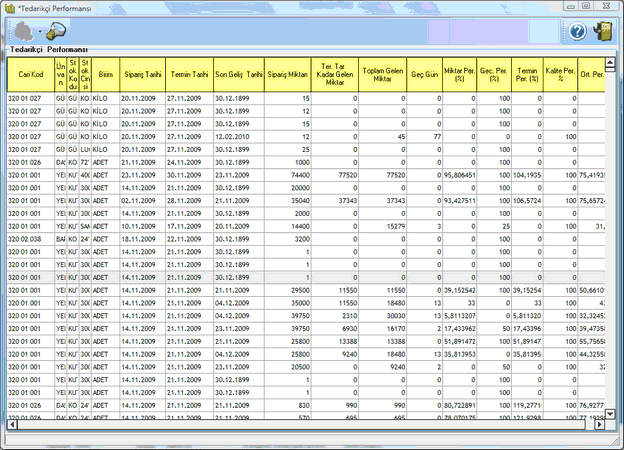624x450 pixels.
Task: Click the cell showing 80,722891
Action: [459, 405]
